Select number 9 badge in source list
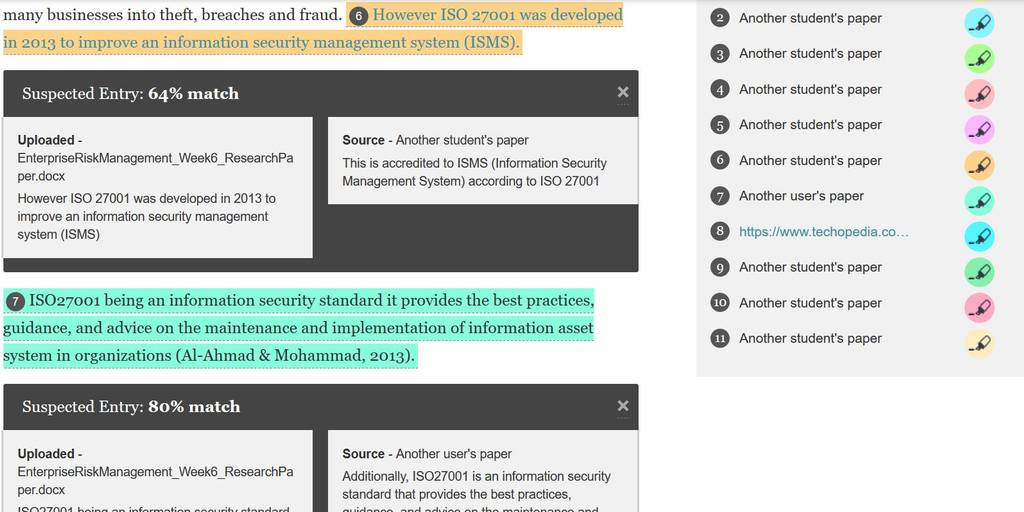This screenshot has height=512, width=1024. [720, 267]
